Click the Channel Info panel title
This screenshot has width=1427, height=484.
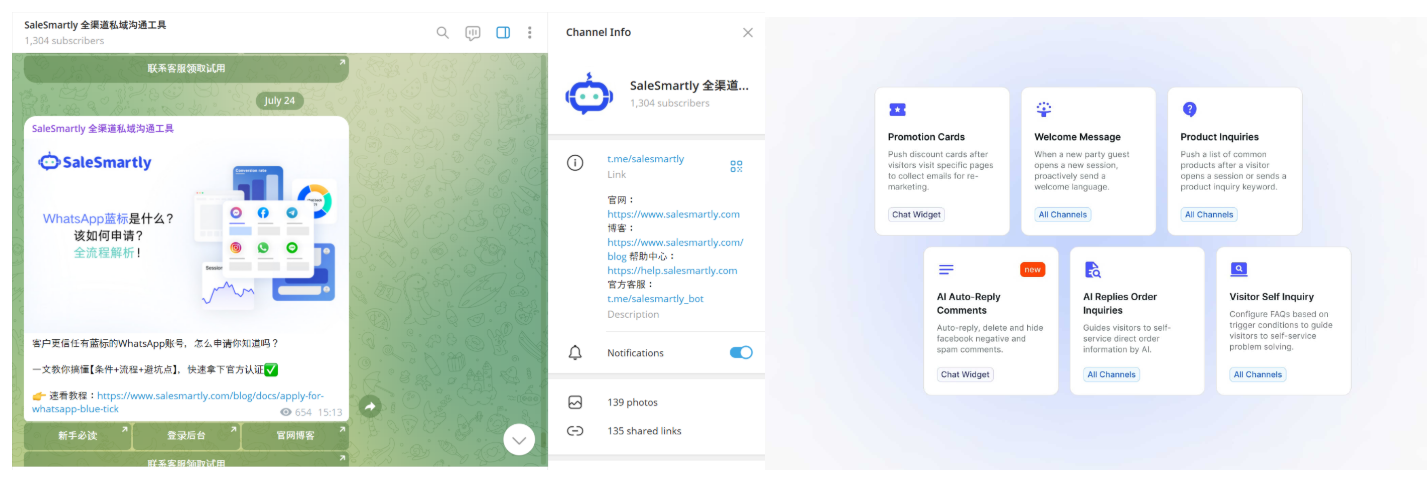[x=598, y=32]
